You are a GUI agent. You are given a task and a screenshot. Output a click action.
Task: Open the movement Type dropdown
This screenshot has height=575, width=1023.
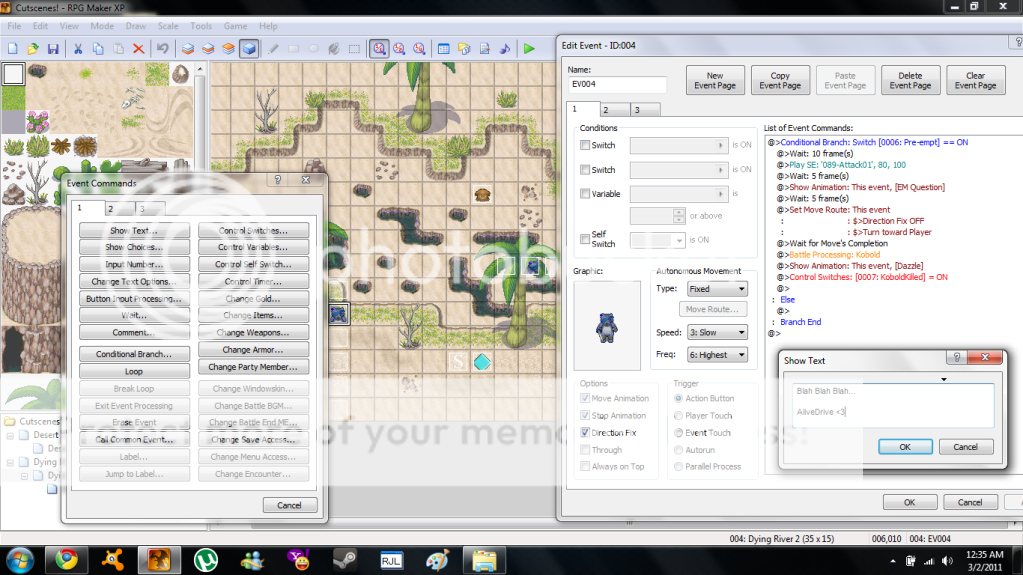pos(717,289)
